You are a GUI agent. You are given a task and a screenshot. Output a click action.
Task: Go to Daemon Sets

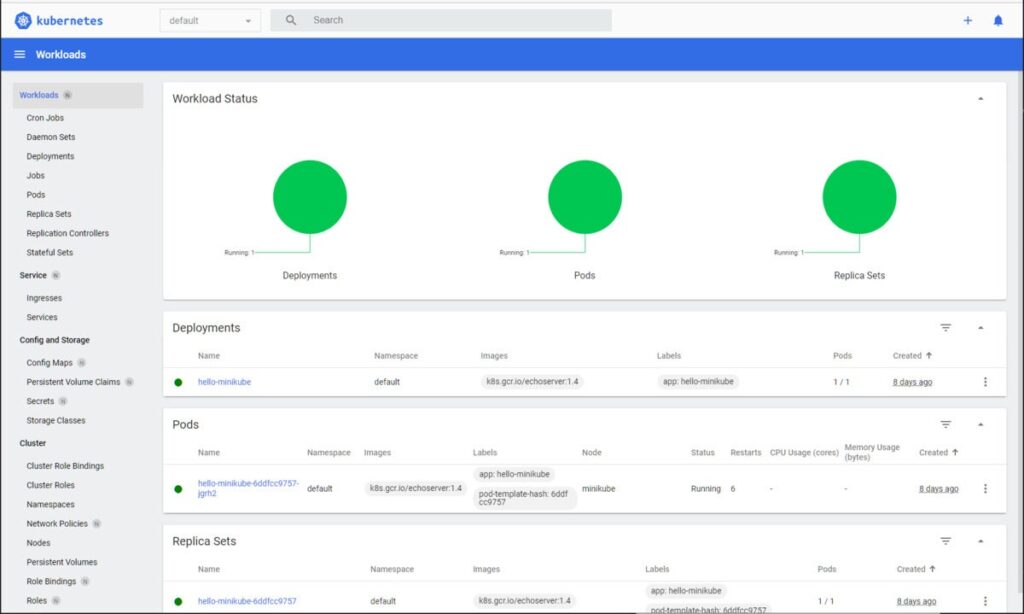click(x=51, y=137)
